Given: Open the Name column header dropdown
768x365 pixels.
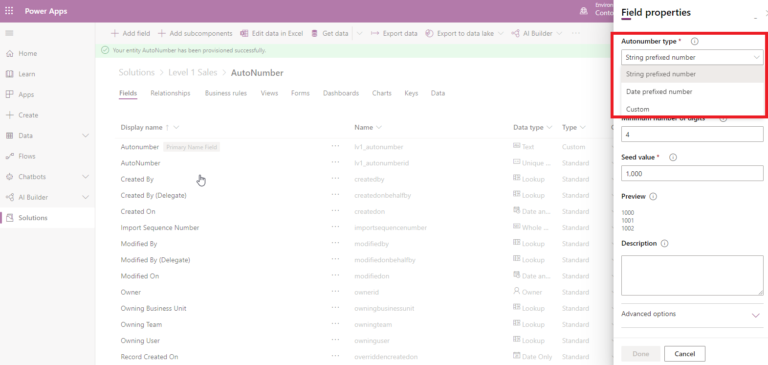Looking at the screenshot, I should 379,127.
